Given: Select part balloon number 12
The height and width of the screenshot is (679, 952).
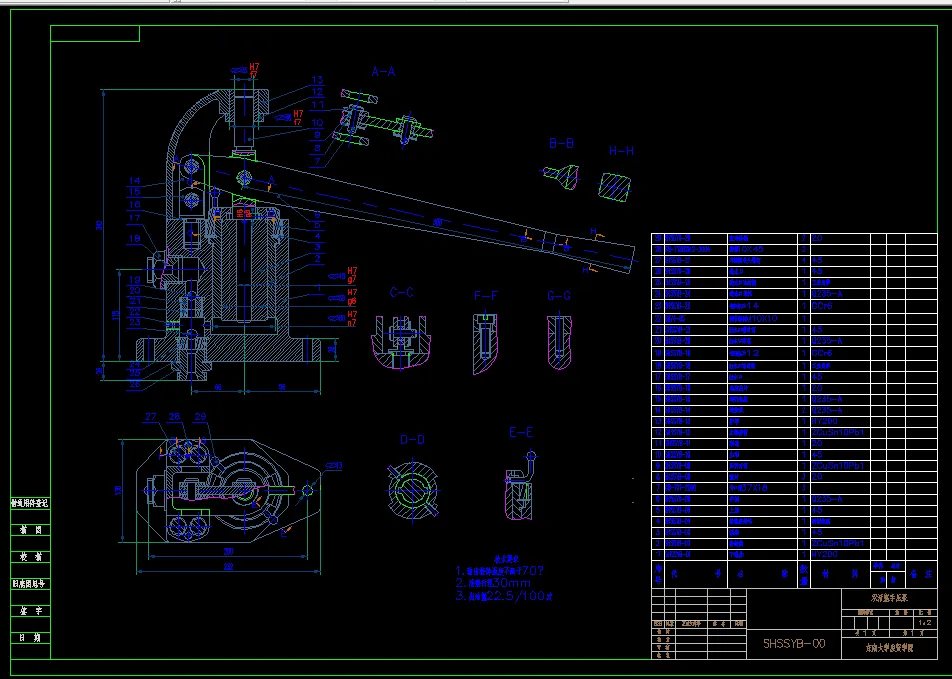Looking at the screenshot, I should 318,92.
